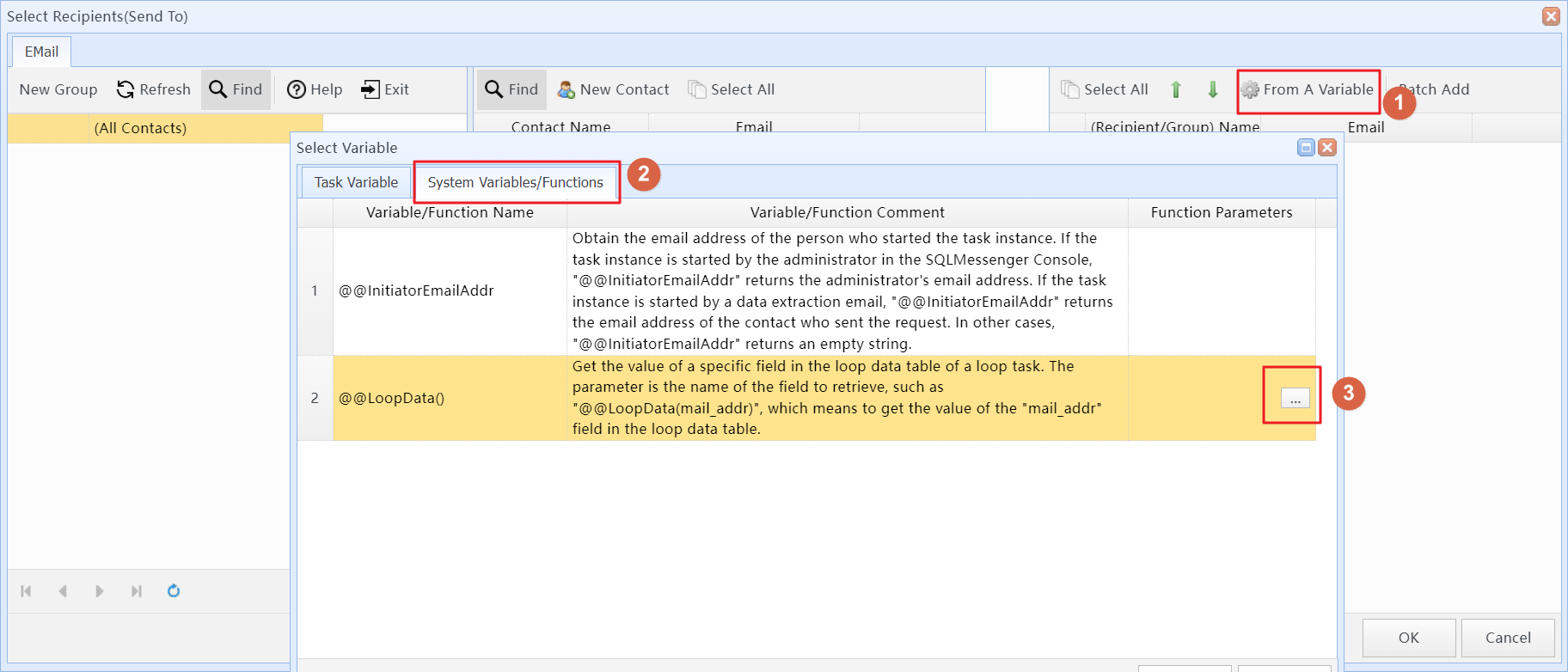Image resolution: width=1568 pixels, height=672 pixels.
Task: Open System Variables/Functions tab
Action: [516, 182]
